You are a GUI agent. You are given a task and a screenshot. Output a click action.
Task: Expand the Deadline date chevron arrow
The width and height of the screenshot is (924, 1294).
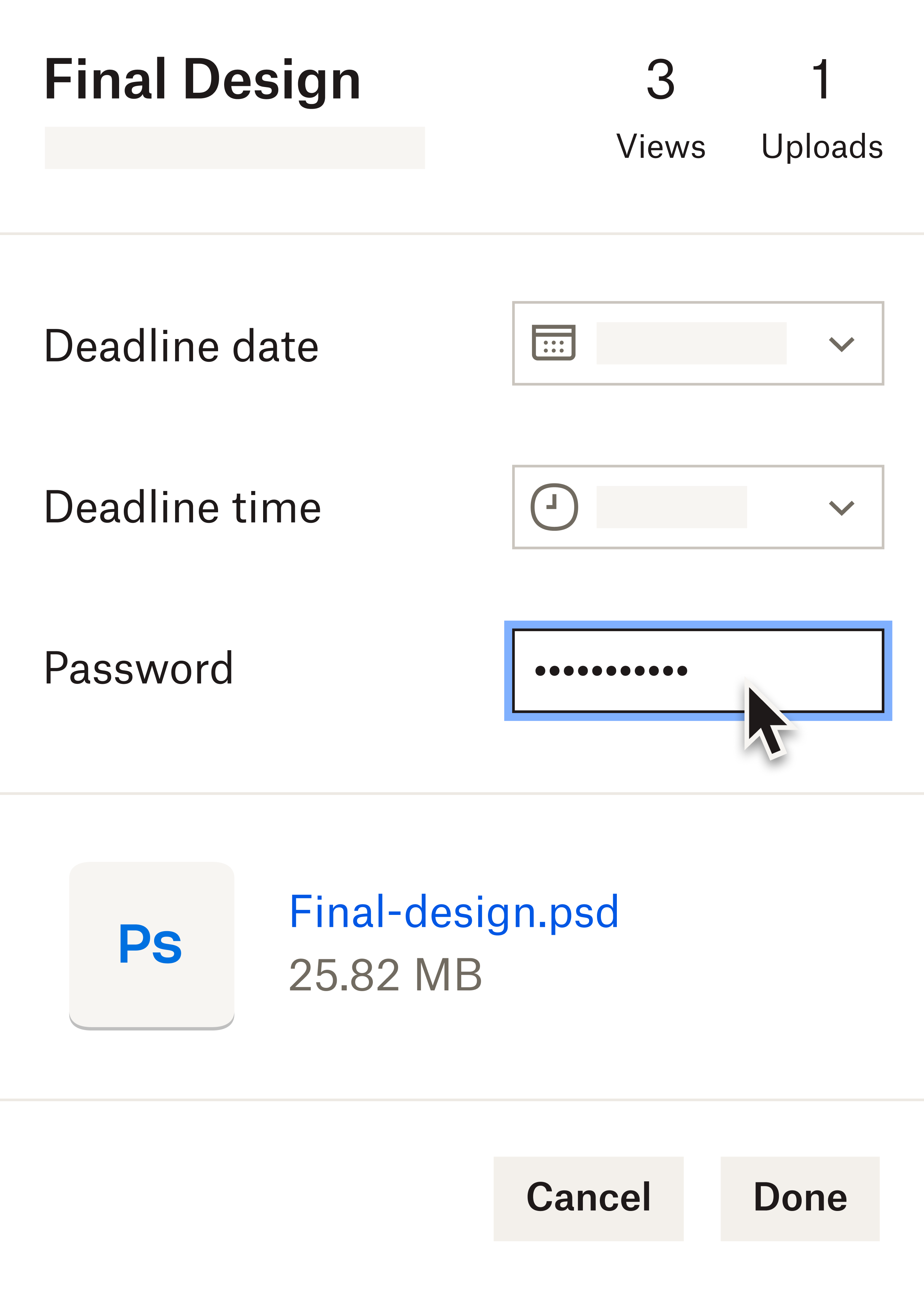pyautogui.click(x=841, y=344)
